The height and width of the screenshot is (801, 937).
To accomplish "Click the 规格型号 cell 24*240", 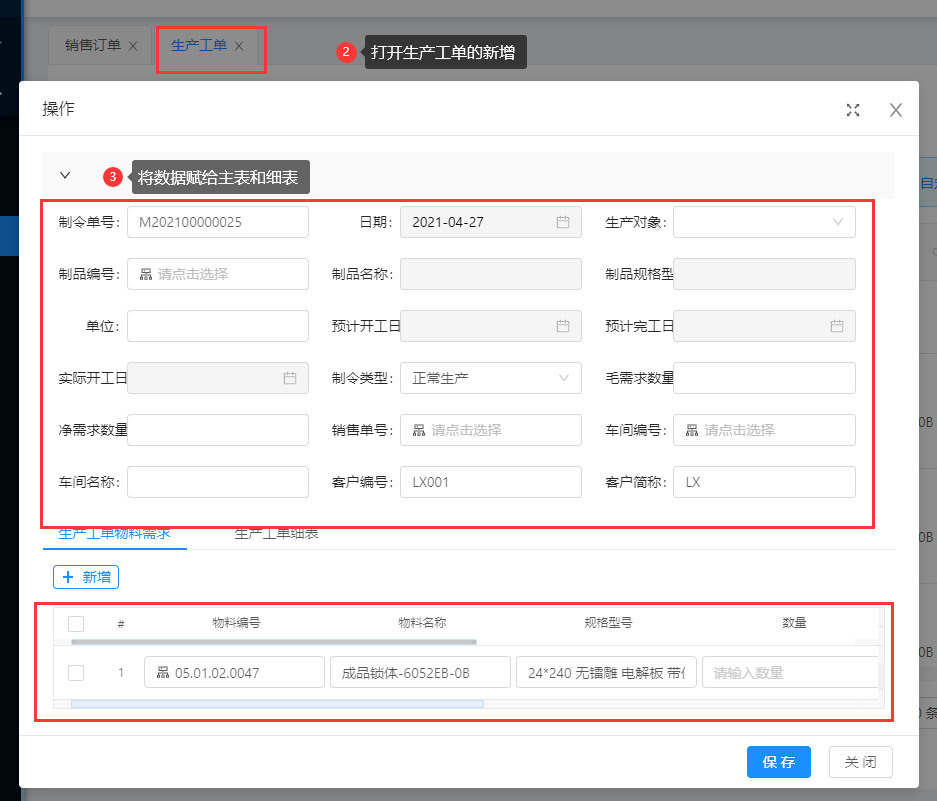I will [x=606, y=672].
